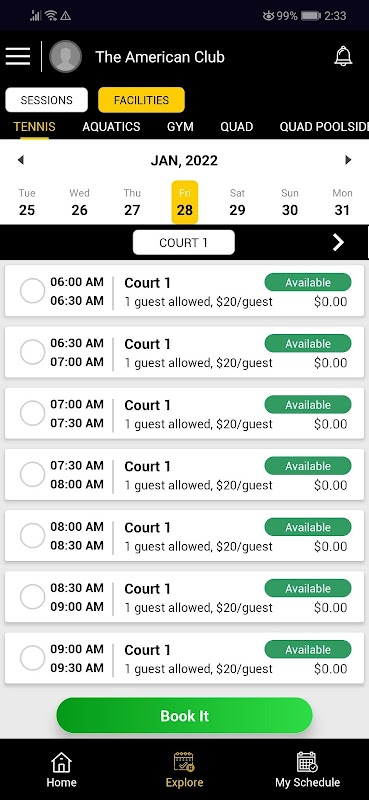This screenshot has height=800, width=369.
Task: Select the 07:30 AM slot radio button
Action: 33,475
